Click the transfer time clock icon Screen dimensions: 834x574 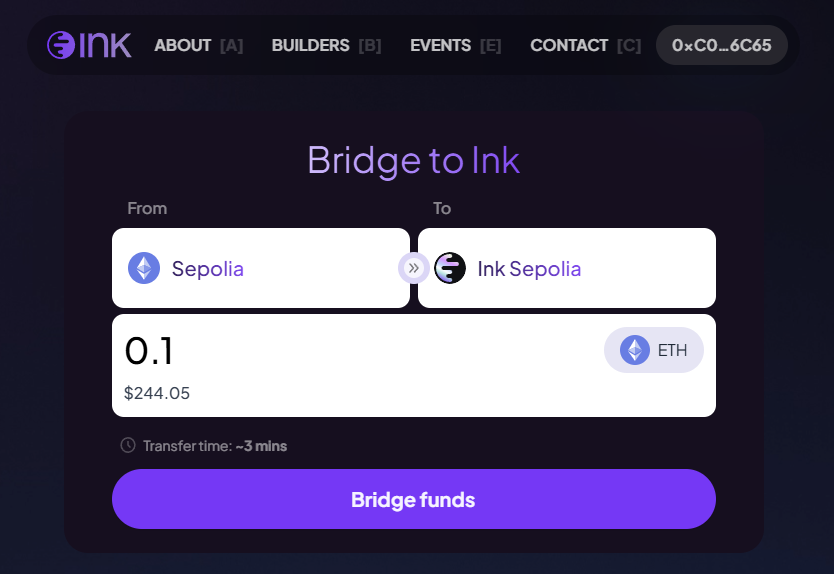(128, 445)
